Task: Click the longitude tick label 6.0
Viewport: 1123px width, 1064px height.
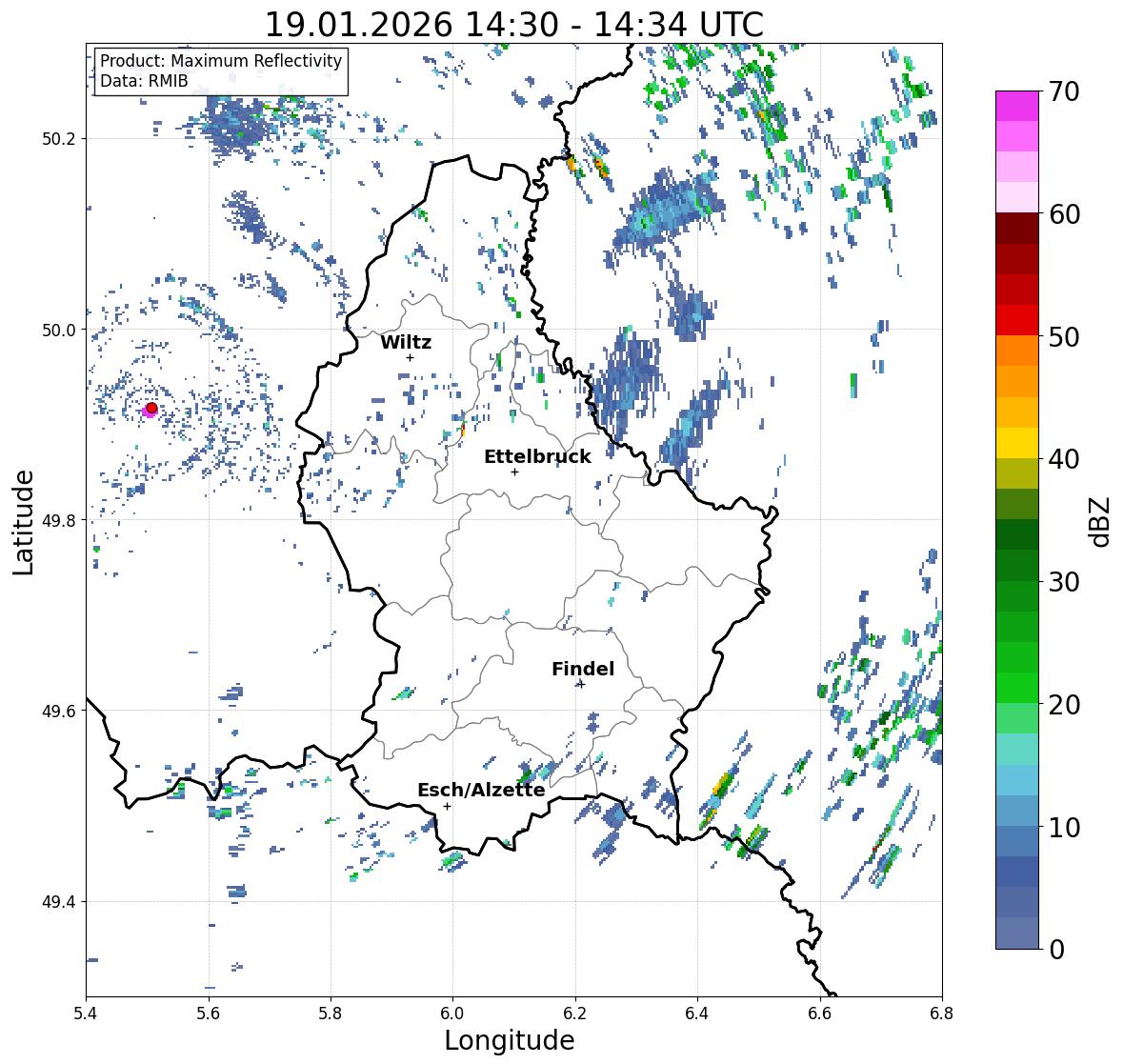Action: click(452, 1013)
